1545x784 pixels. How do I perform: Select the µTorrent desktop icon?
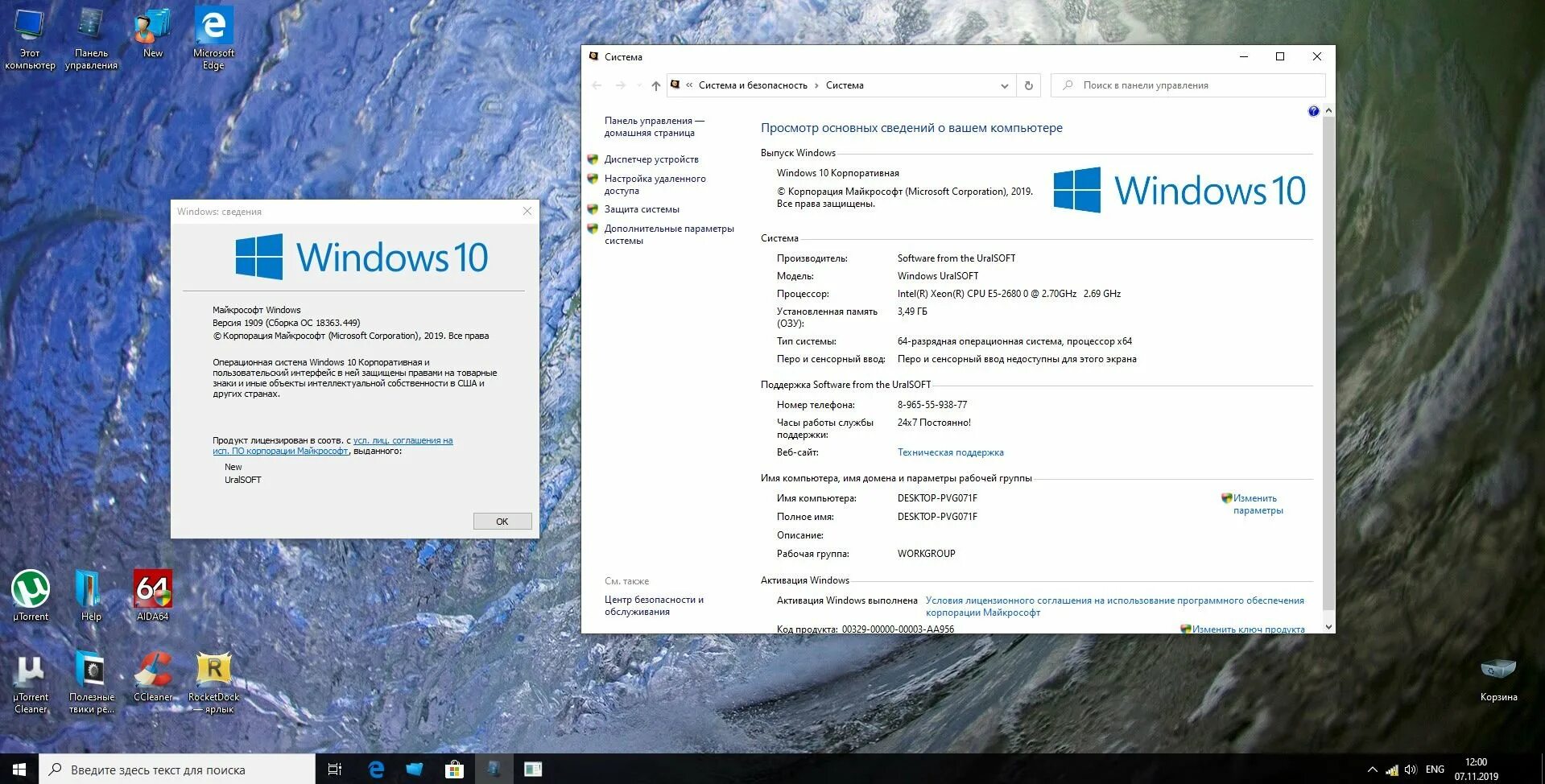[x=31, y=596]
